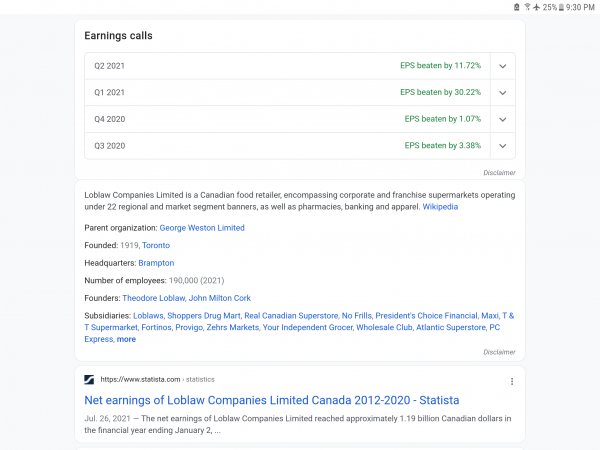Open the Loblaws subsidiary link

point(148,316)
